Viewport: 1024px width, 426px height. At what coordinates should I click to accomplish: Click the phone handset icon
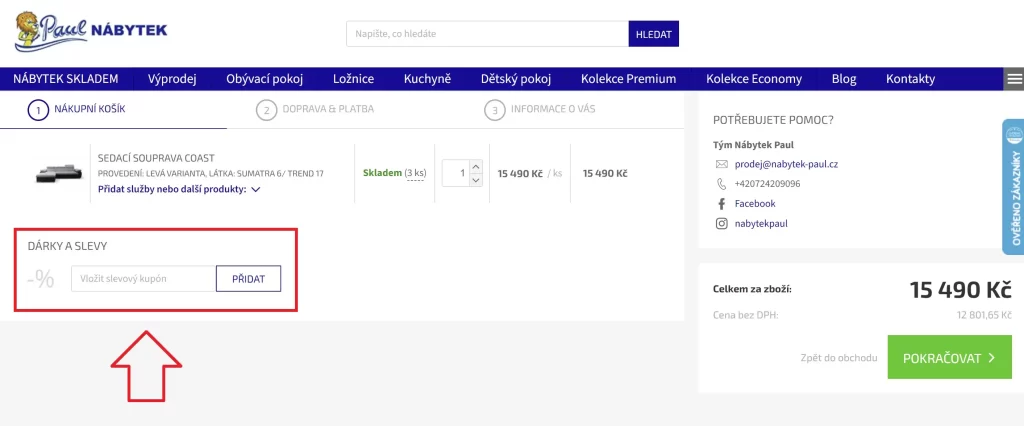pyautogui.click(x=722, y=184)
